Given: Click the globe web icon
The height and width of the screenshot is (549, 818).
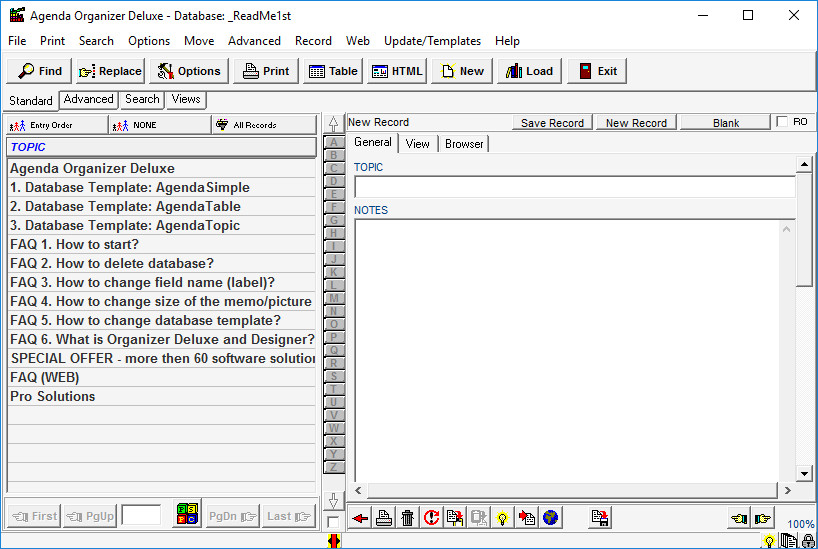Looking at the screenshot, I should coord(550,518).
